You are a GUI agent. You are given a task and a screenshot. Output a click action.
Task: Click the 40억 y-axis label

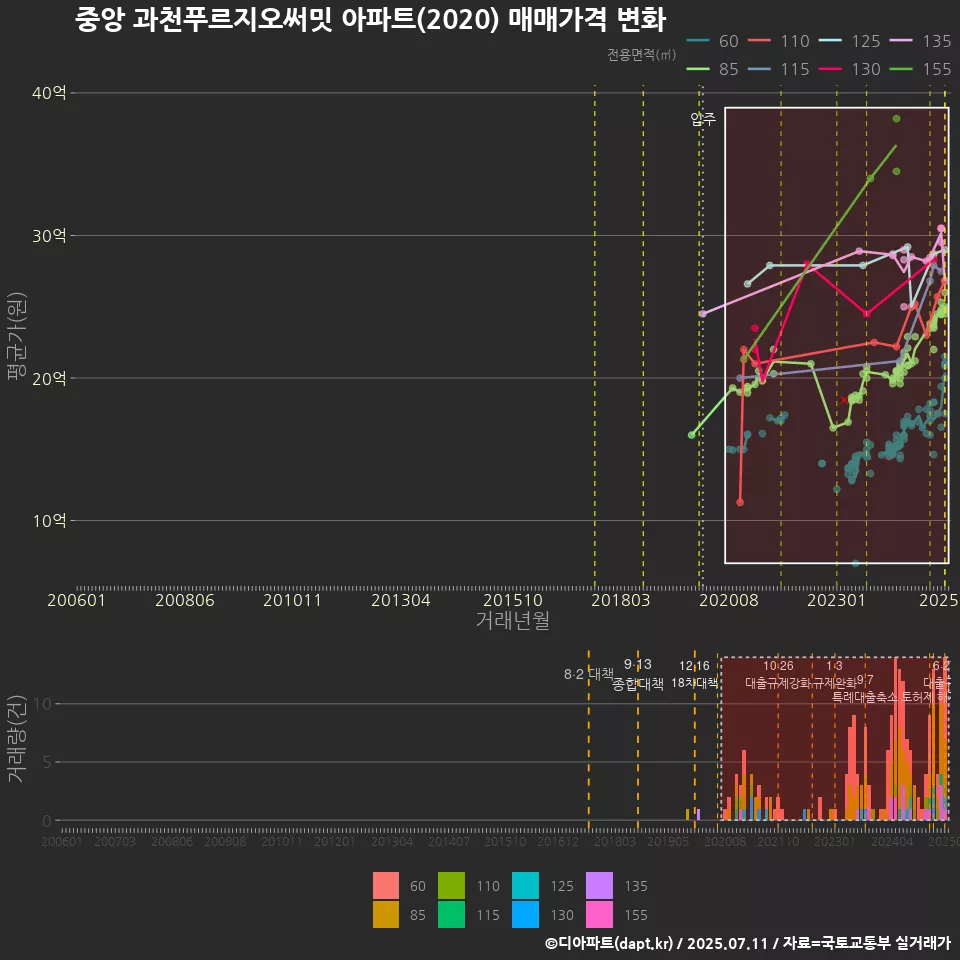[x=49, y=93]
